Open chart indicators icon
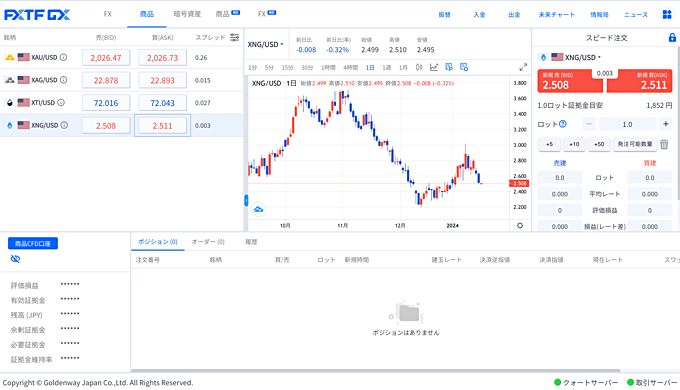The height and width of the screenshot is (390, 680). click(434, 67)
